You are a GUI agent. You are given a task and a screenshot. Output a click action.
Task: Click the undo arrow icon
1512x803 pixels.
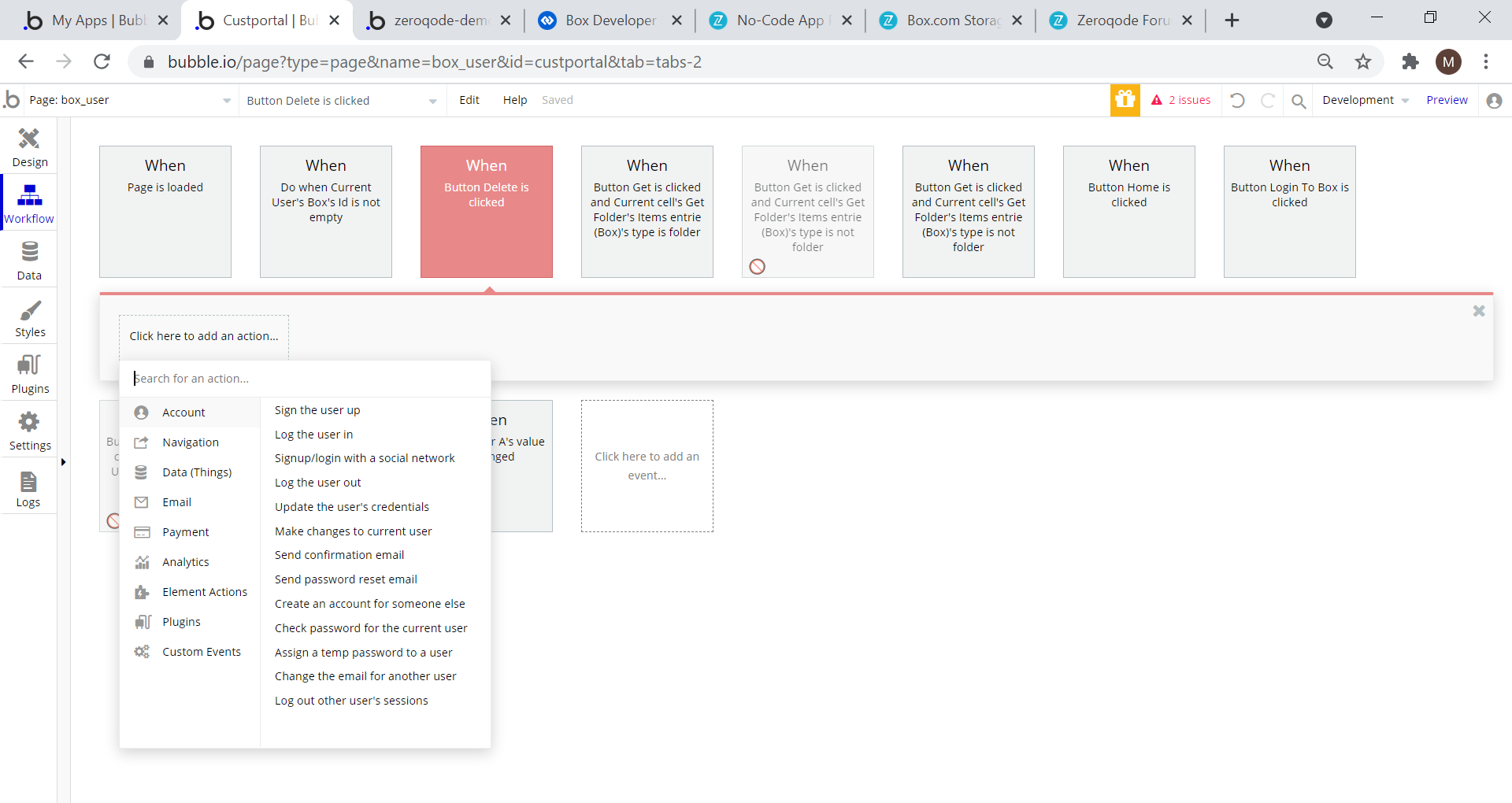[1238, 100]
